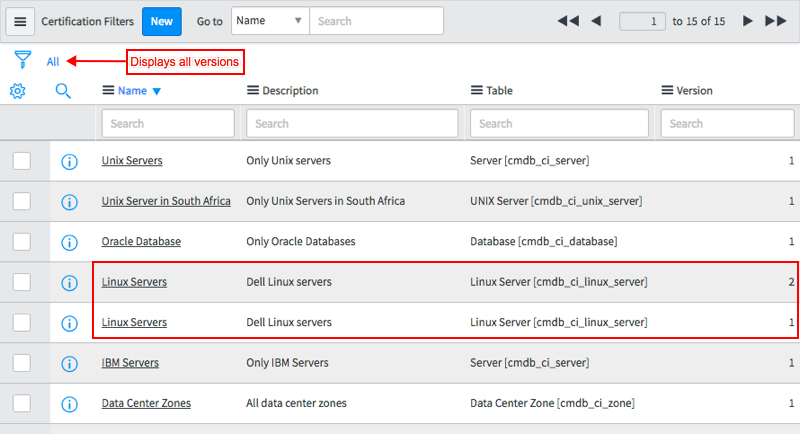Check the Linux Servers version 1 row
The image size is (800, 434).
[x=21, y=322]
